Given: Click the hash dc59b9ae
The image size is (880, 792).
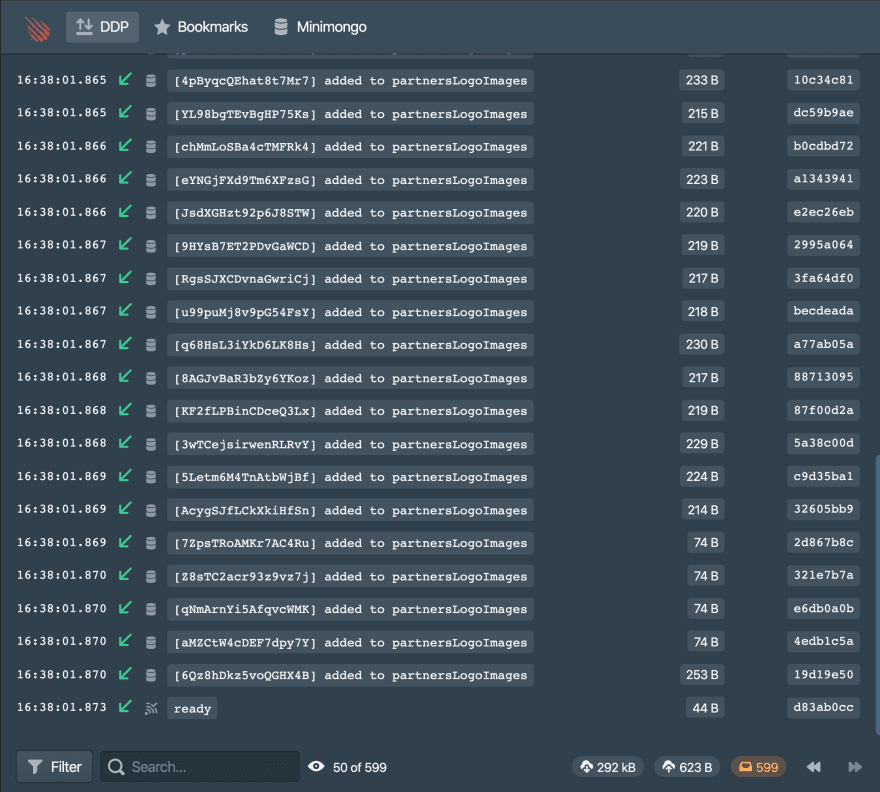Looking at the screenshot, I should [x=823, y=113].
